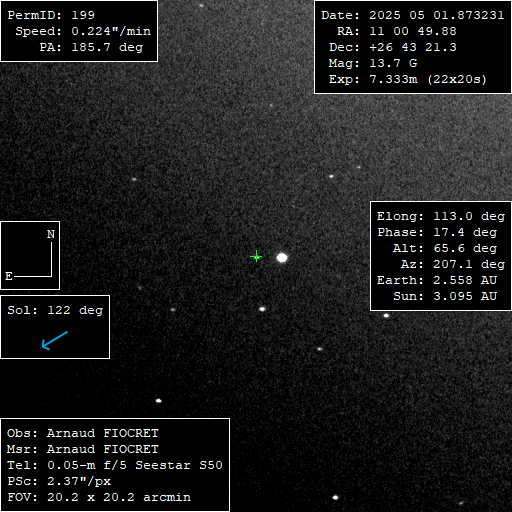The height and width of the screenshot is (512, 512).
Task: Click the Tel Seestar S50 line
Action: tap(115, 465)
